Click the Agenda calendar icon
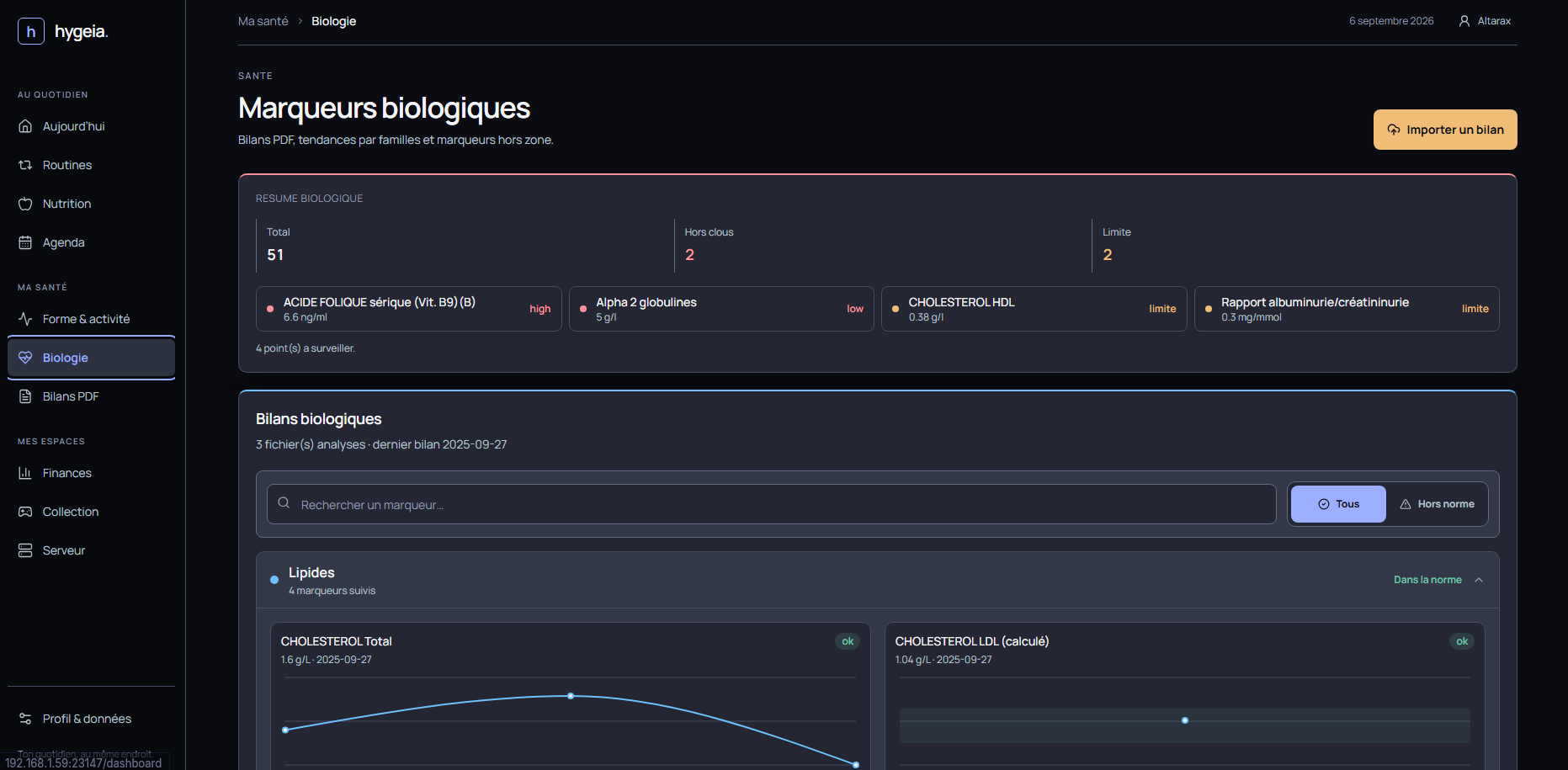Screen dimensions: 1568x770 [25, 242]
